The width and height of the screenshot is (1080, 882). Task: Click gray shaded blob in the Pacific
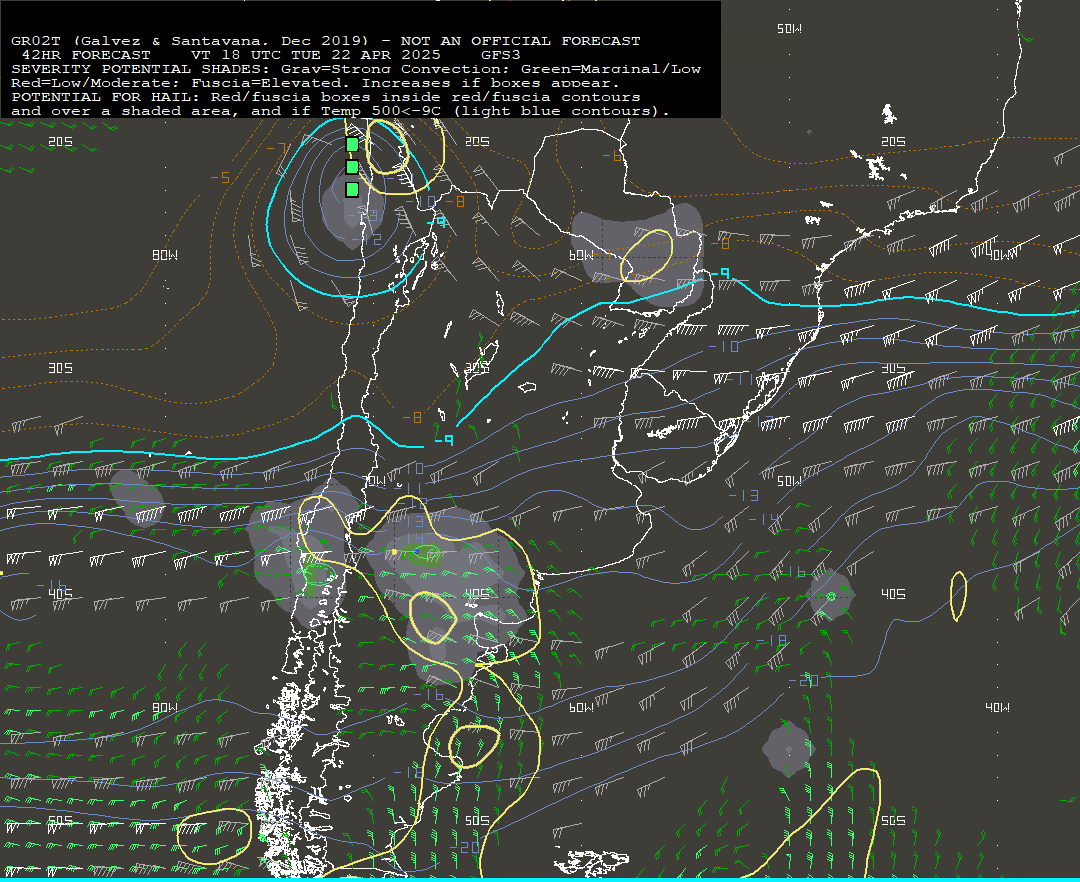tap(137, 497)
